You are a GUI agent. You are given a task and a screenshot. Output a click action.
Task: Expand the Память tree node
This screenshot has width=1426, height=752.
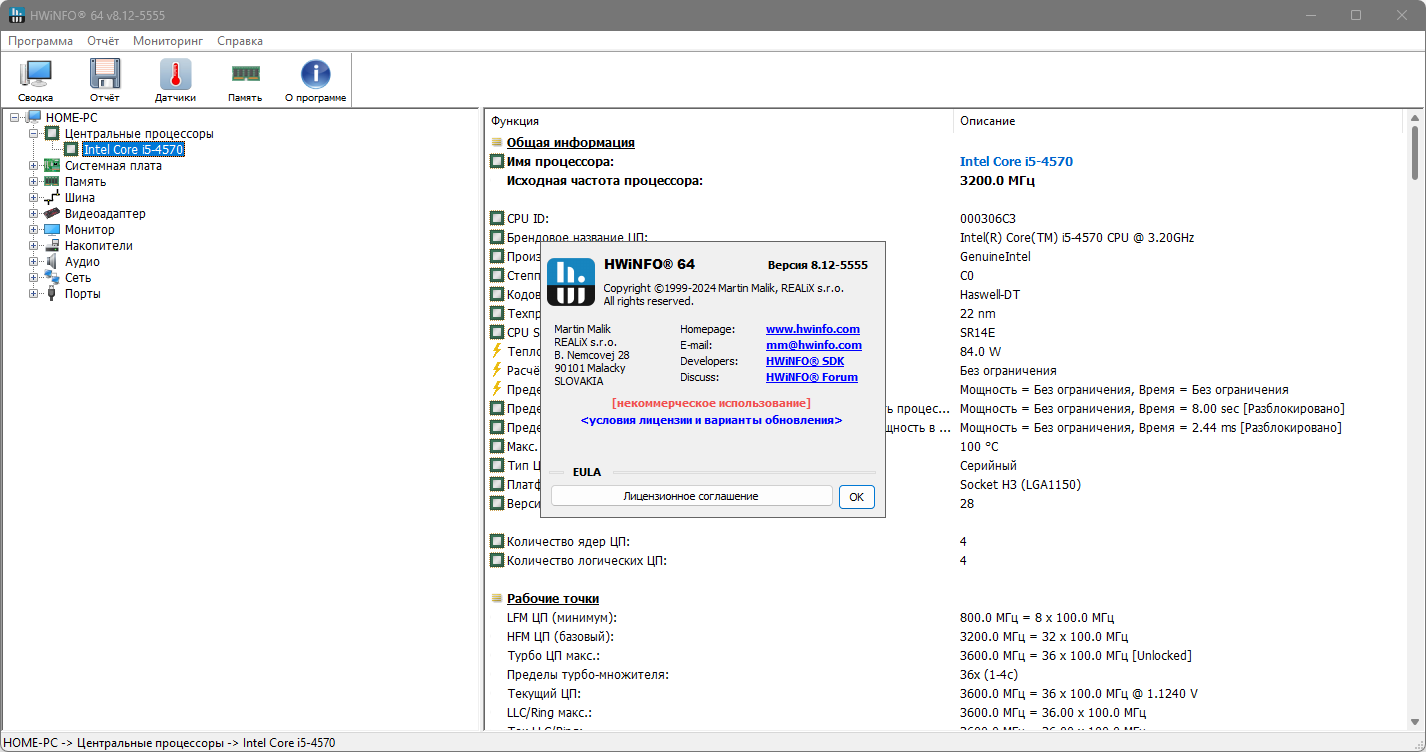pos(34,182)
